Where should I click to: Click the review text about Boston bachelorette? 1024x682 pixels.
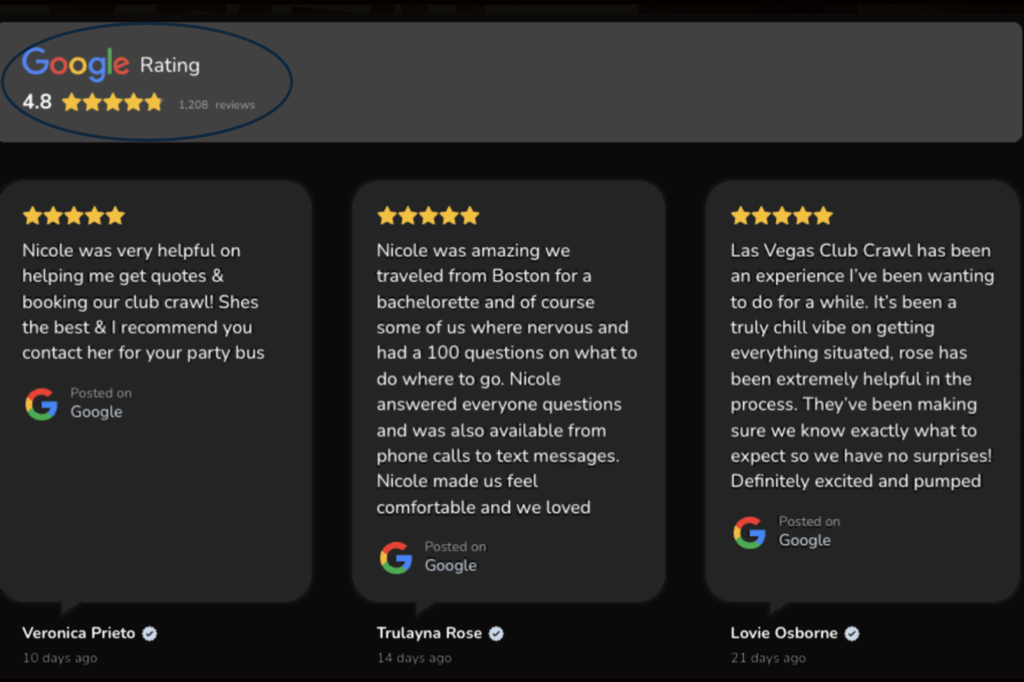coord(507,379)
